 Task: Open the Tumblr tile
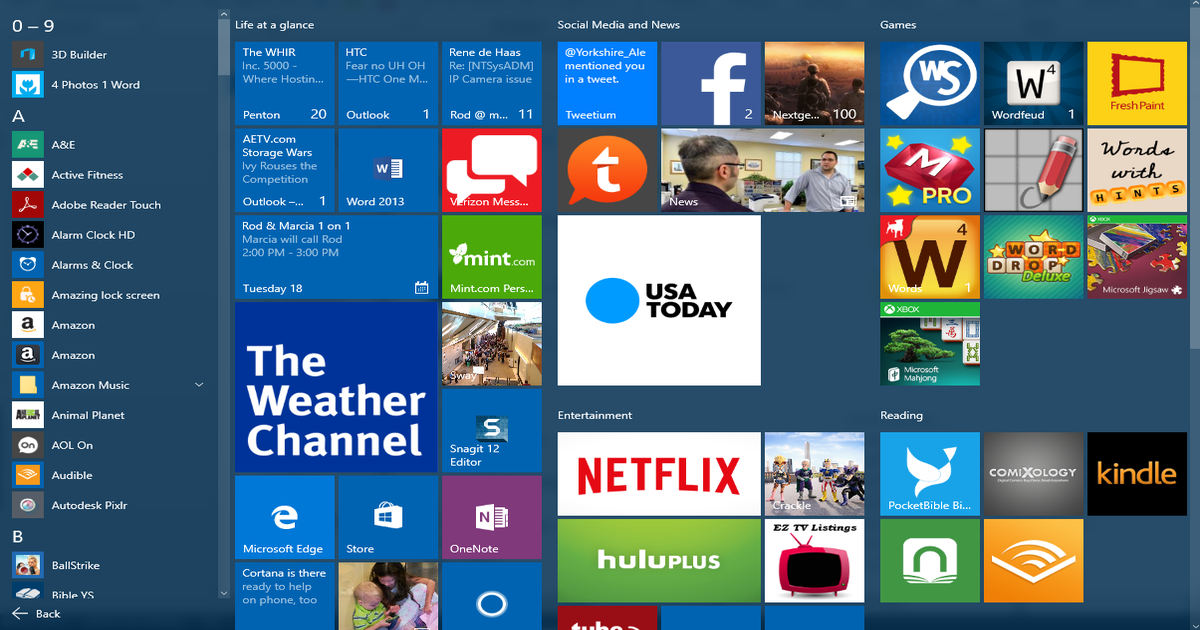click(x=608, y=170)
